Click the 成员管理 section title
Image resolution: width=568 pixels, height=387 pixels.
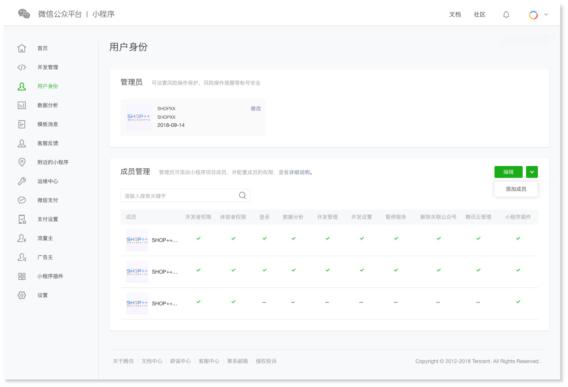point(135,171)
